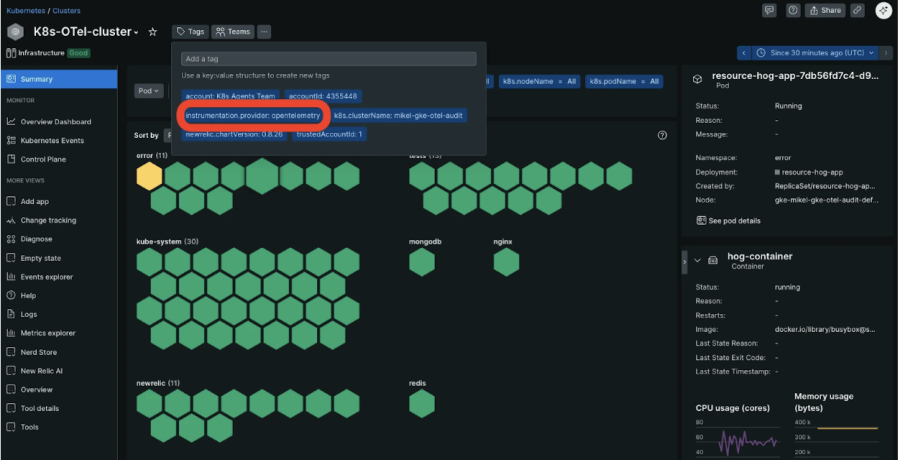Image resolution: width=900 pixels, height=460 pixels.
Task: Copy permalink via link icon
Action: (x=858, y=10)
